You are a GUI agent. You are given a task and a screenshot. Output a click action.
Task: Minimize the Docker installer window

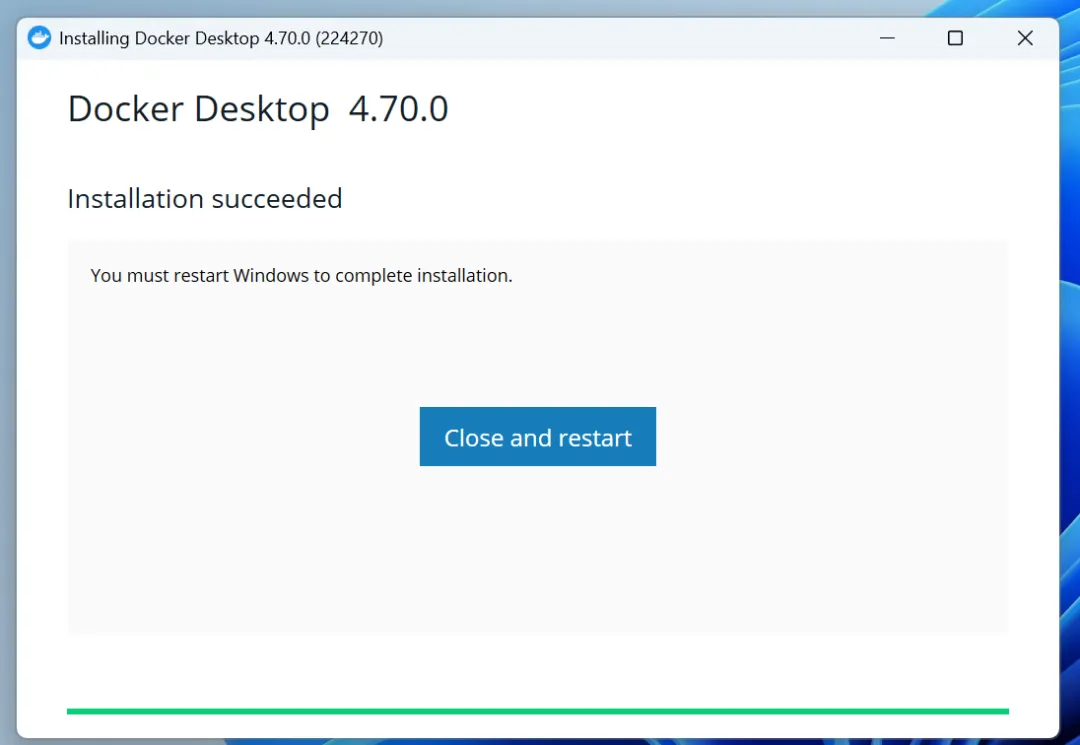[x=887, y=38]
